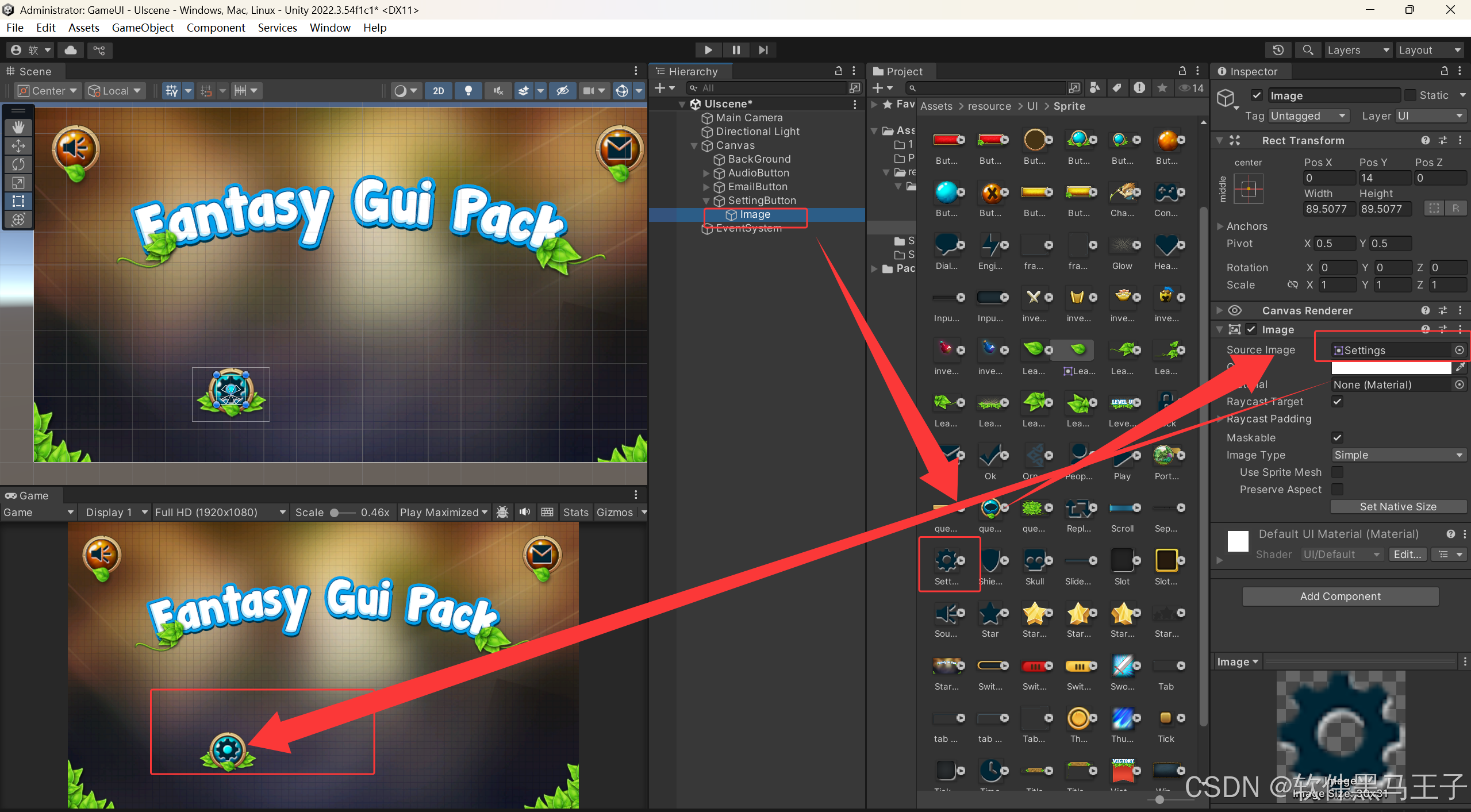This screenshot has width=1471, height=812.
Task: Click the Pause button
Action: point(736,50)
